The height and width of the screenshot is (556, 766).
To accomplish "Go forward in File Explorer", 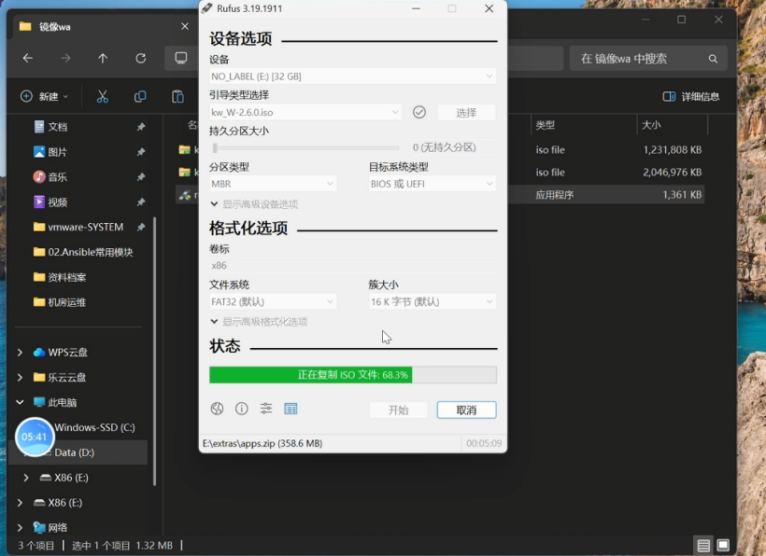I will 65,59.
